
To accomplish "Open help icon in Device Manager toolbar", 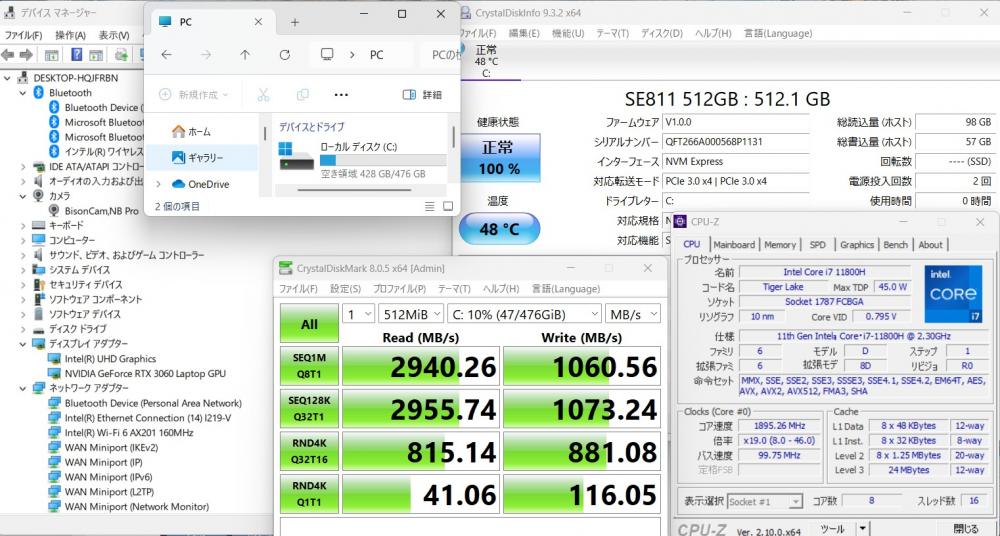I will pyautogui.click(x=77, y=55).
